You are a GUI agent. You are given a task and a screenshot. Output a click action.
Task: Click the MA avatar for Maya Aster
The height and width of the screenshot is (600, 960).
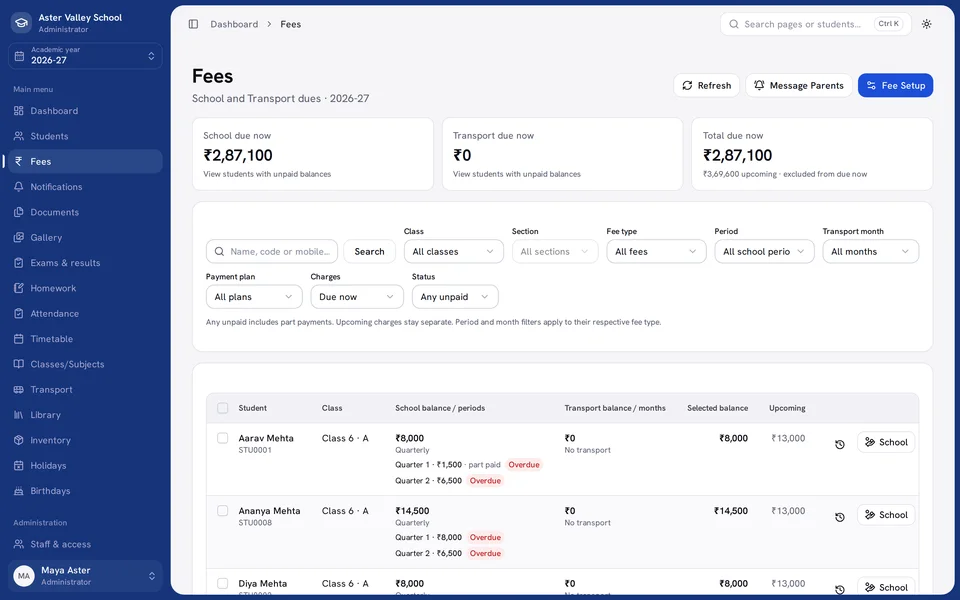[x=24, y=576]
